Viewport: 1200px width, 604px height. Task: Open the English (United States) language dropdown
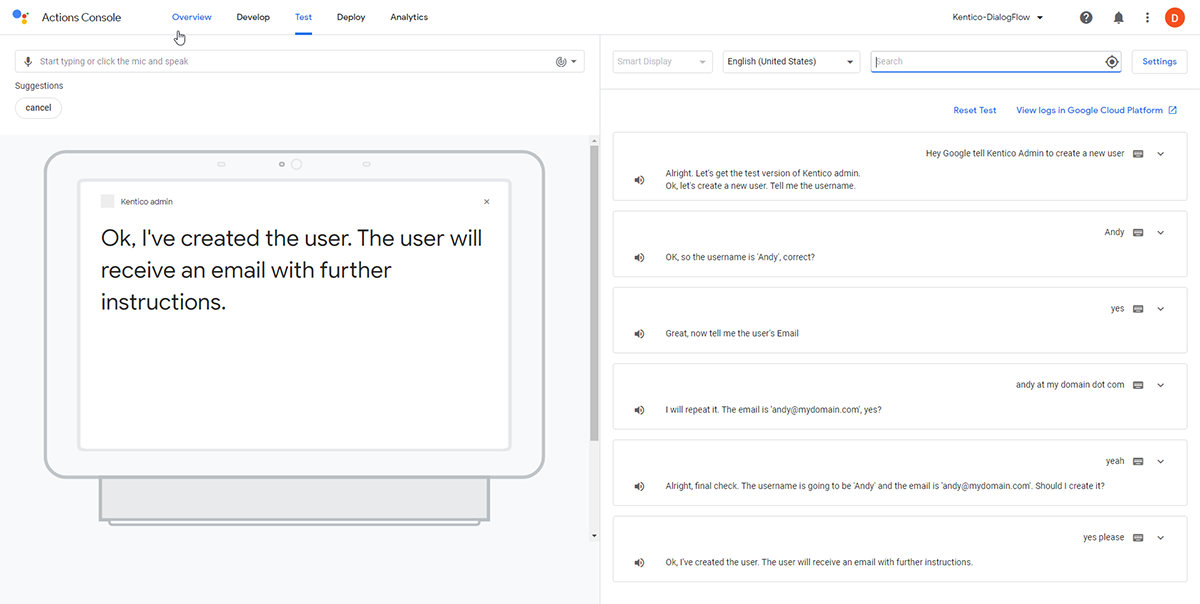pos(791,62)
